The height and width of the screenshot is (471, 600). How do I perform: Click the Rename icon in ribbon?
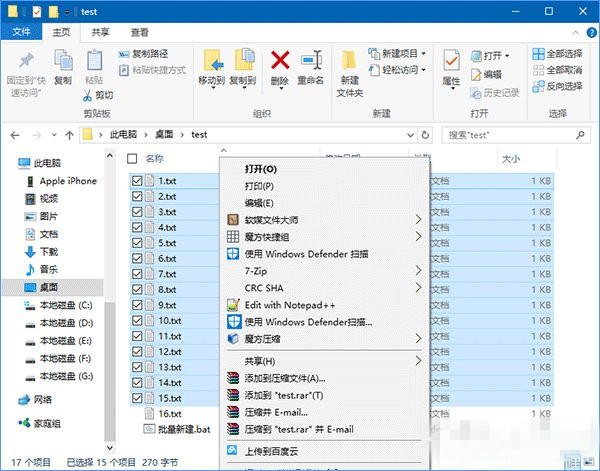(312, 62)
